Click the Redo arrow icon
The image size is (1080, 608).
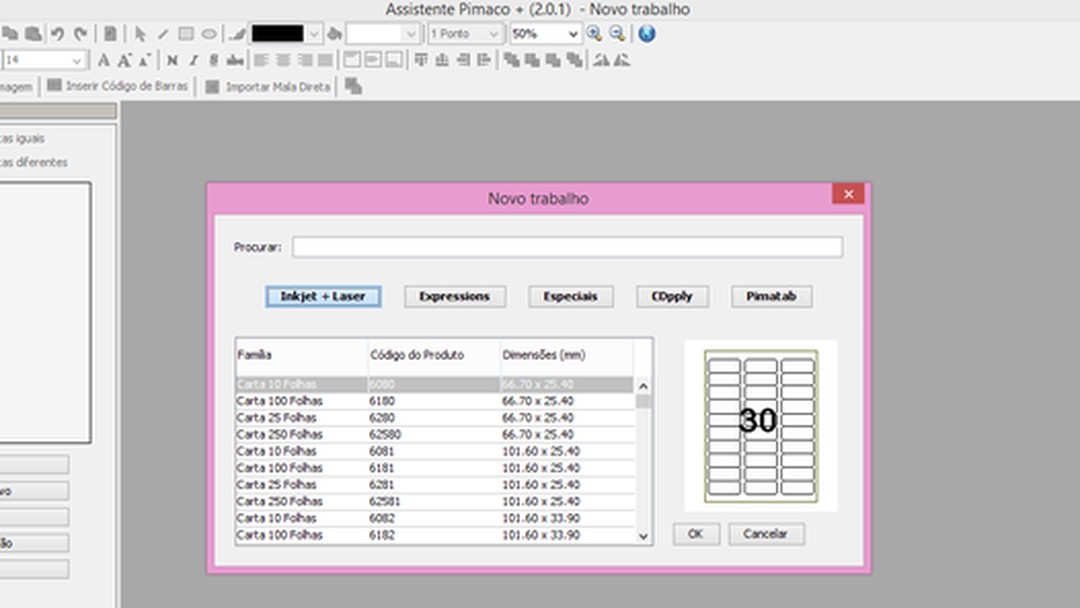pyautogui.click(x=80, y=34)
